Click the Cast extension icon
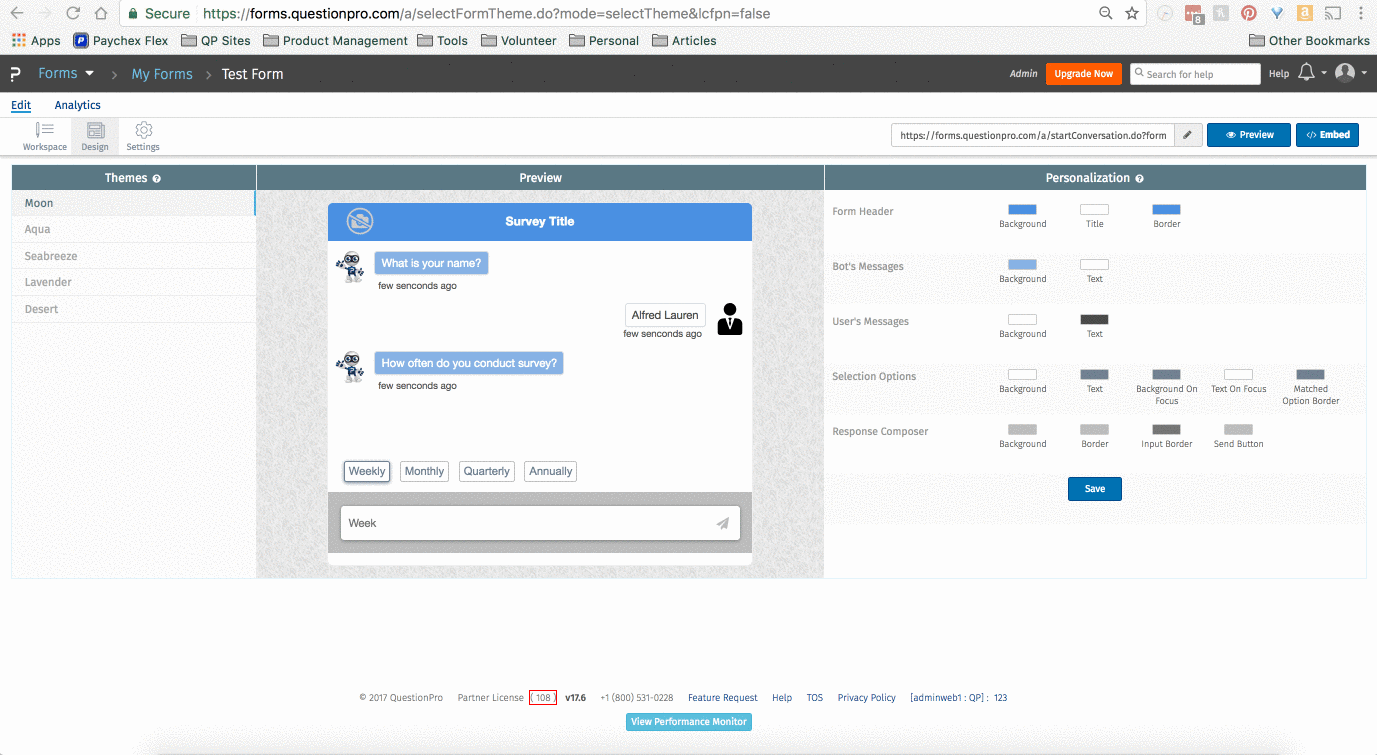The image size is (1377, 755). [1332, 14]
